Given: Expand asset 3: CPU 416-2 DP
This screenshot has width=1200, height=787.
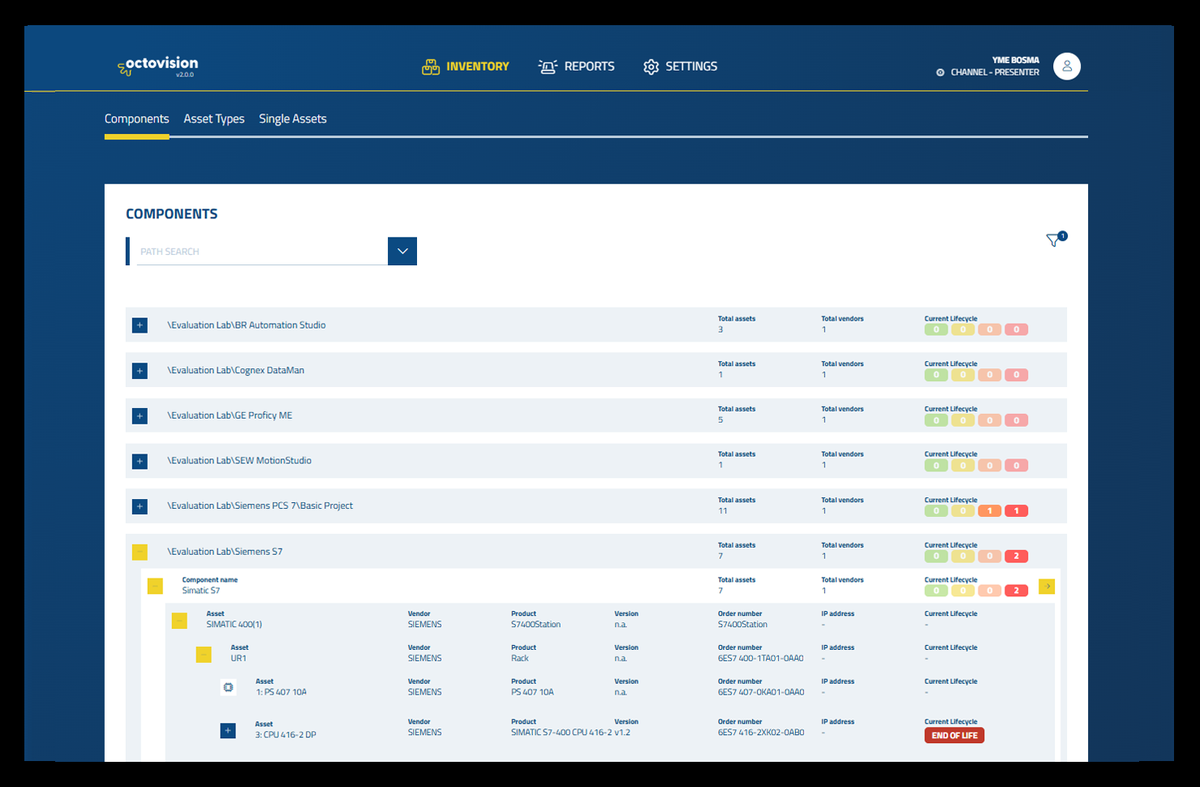Looking at the screenshot, I should click(228, 731).
